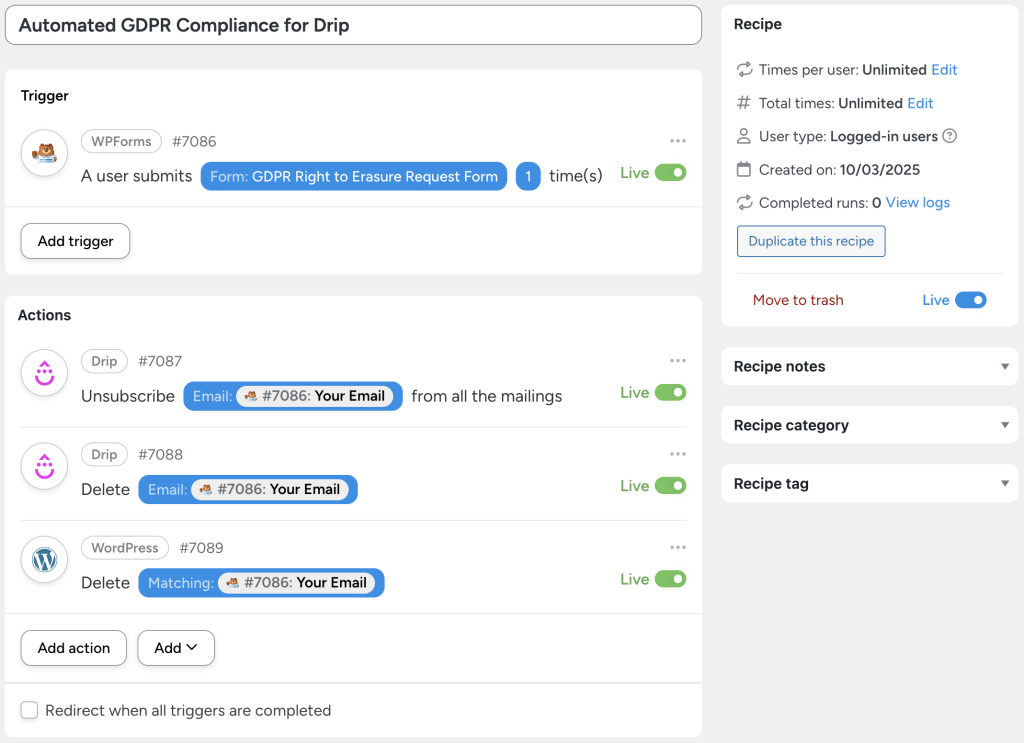The width and height of the screenshot is (1024, 743).
Task: Open the Add dropdown below the actions
Action: click(x=175, y=648)
